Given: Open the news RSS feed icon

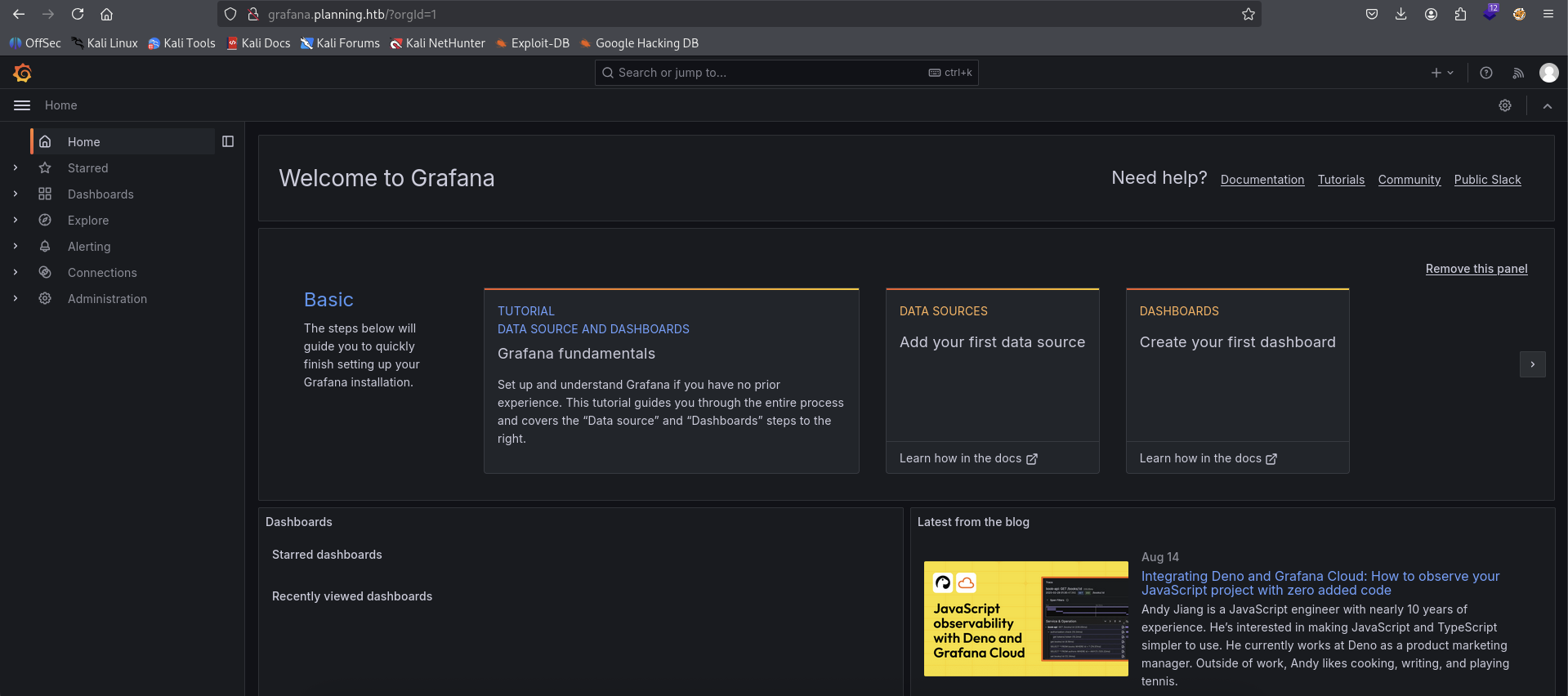Looking at the screenshot, I should coord(1518,73).
